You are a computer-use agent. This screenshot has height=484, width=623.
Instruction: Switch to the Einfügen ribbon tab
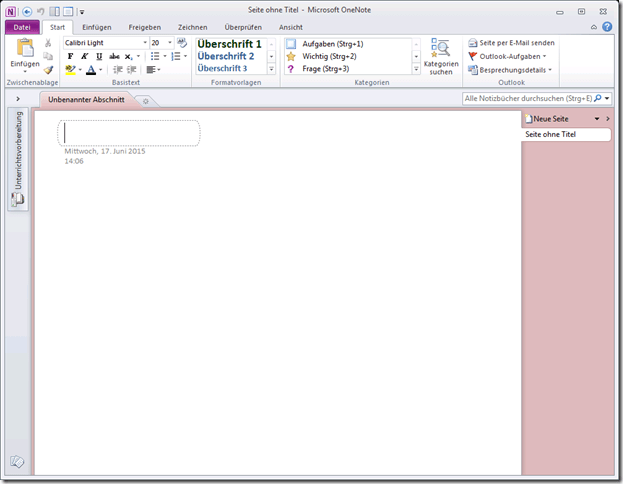(96, 27)
